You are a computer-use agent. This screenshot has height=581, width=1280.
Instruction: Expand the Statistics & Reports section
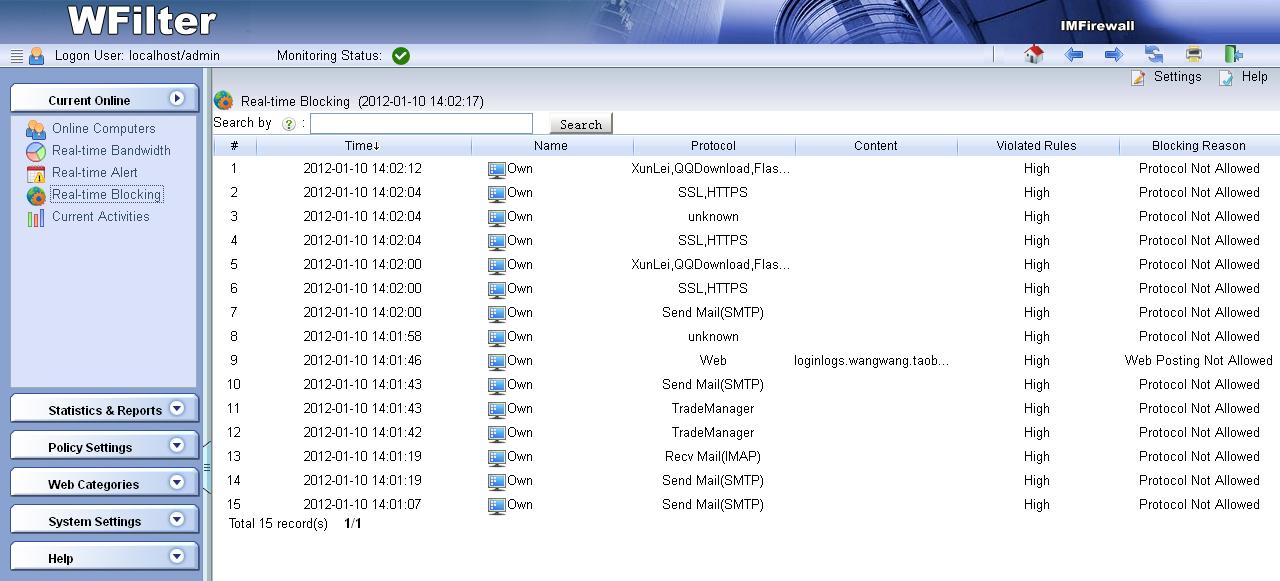(104, 409)
